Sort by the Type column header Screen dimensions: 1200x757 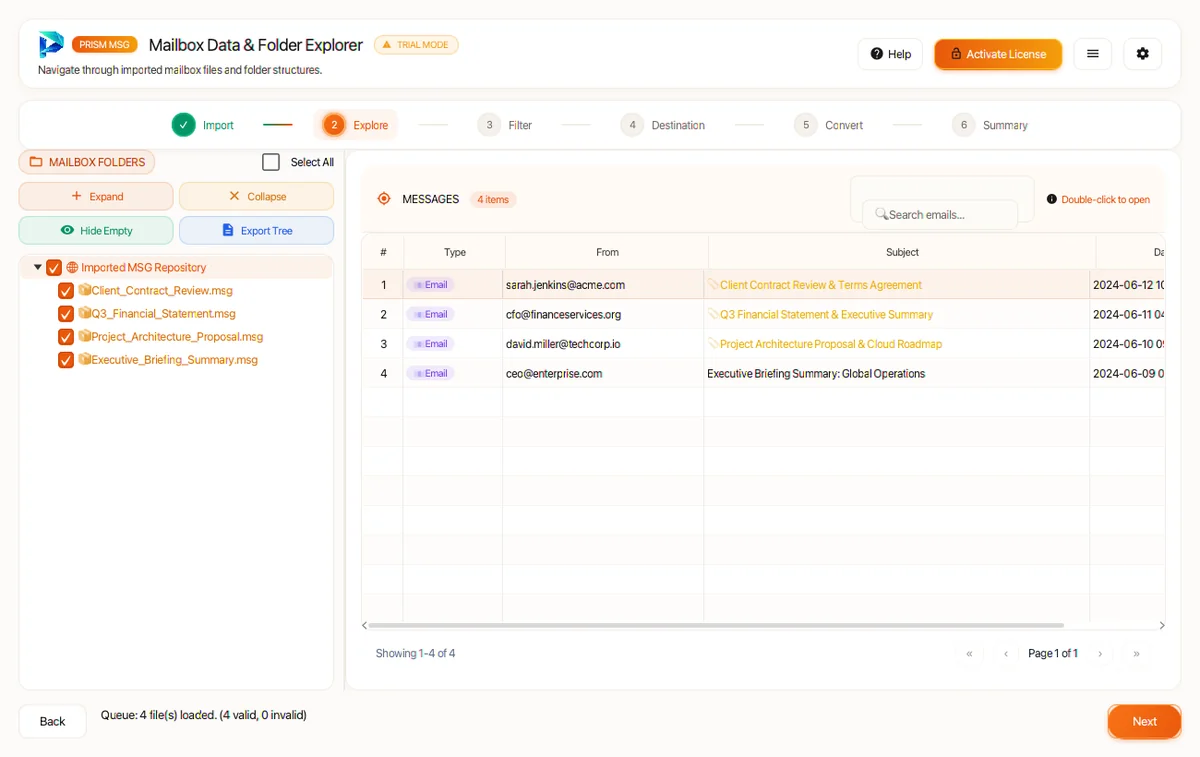(455, 252)
